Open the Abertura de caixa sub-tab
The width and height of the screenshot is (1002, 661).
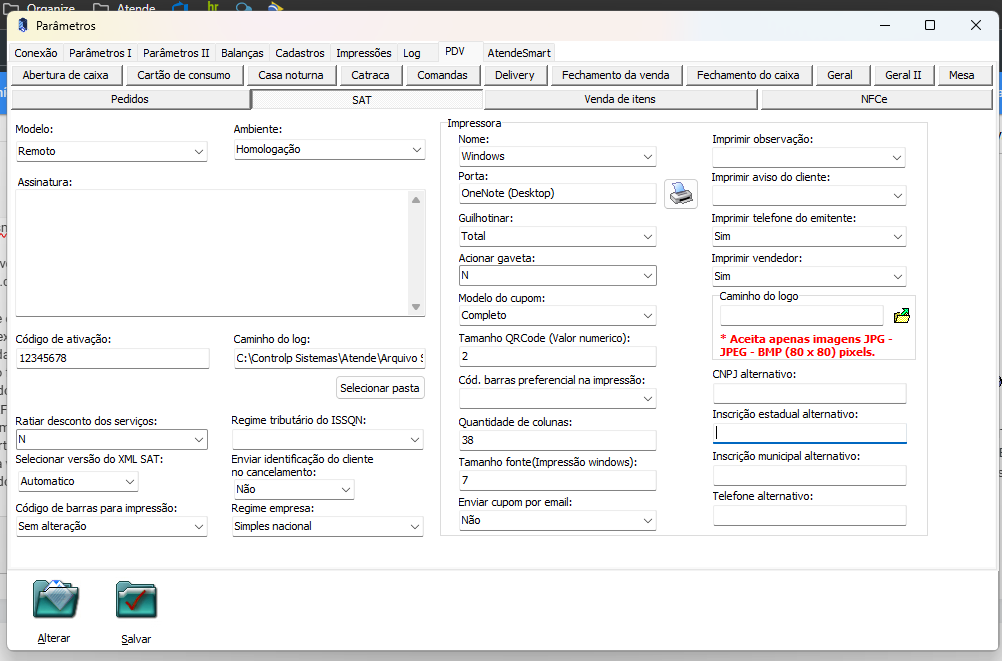[x=65, y=75]
